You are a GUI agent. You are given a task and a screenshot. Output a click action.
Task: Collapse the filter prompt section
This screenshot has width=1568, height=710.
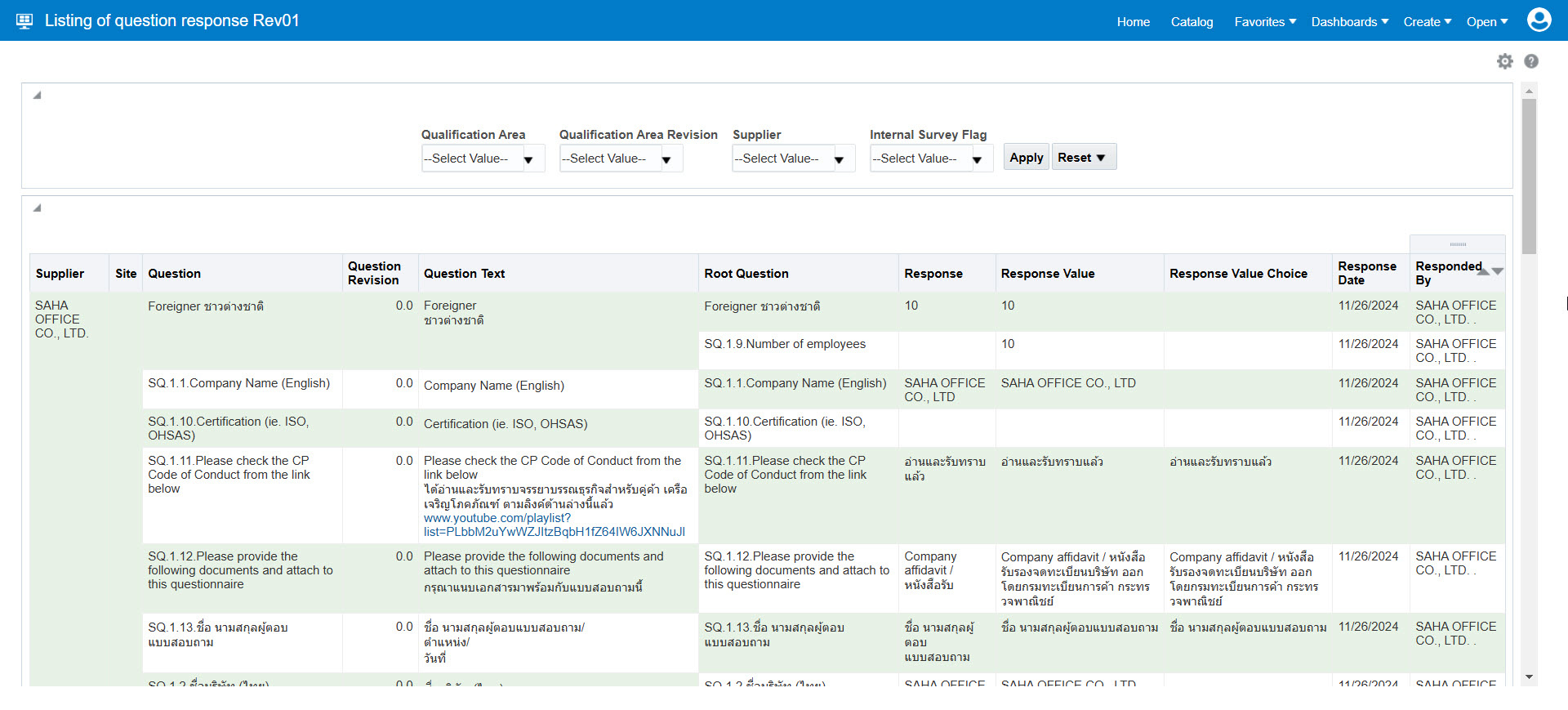tap(37, 96)
